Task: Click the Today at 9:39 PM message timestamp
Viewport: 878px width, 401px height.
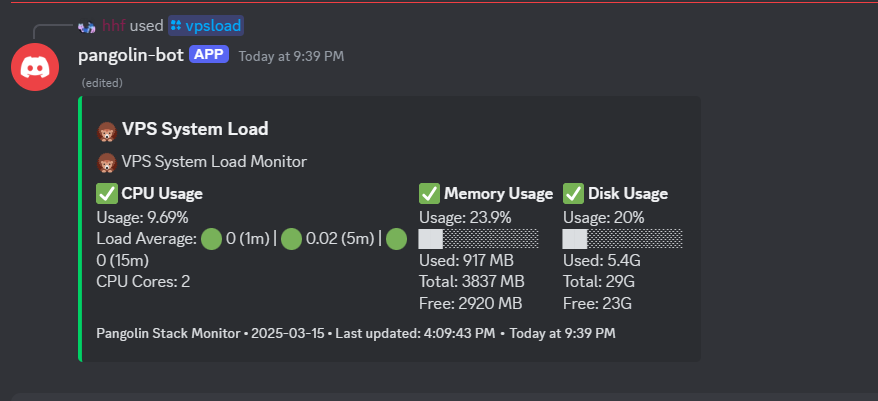Action: 291,56
